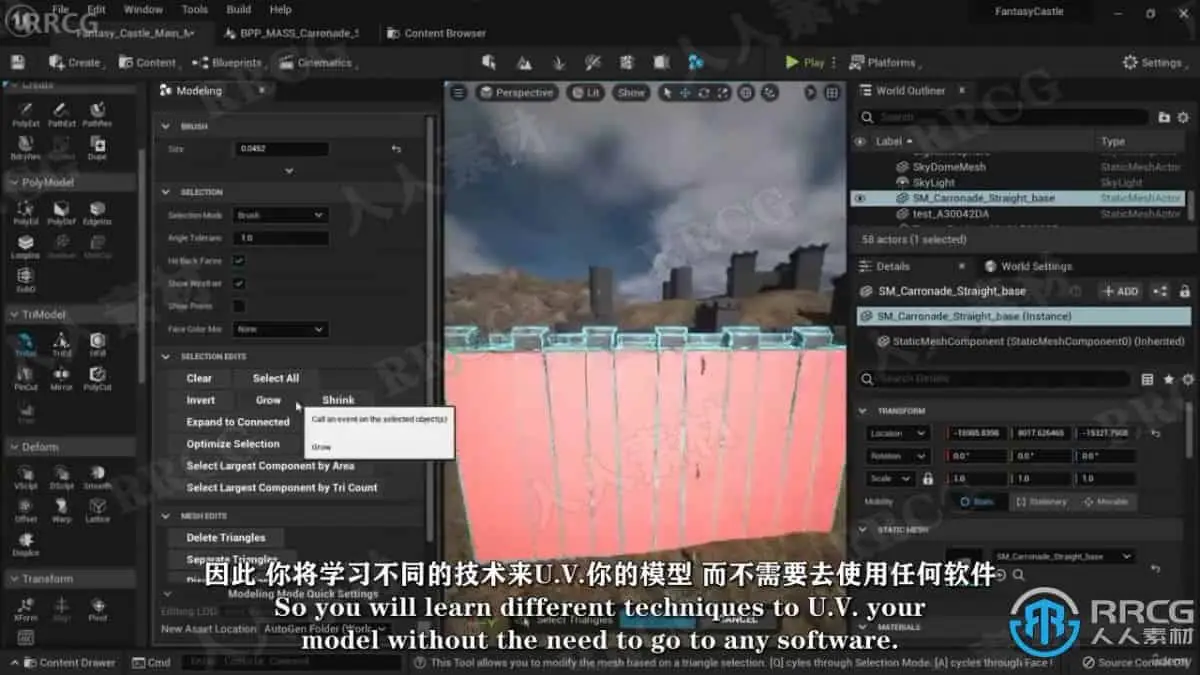Screen dimensions: 1200x675
Task: Collapse the MESH EDITS section
Action: pyautogui.click(x=166, y=516)
